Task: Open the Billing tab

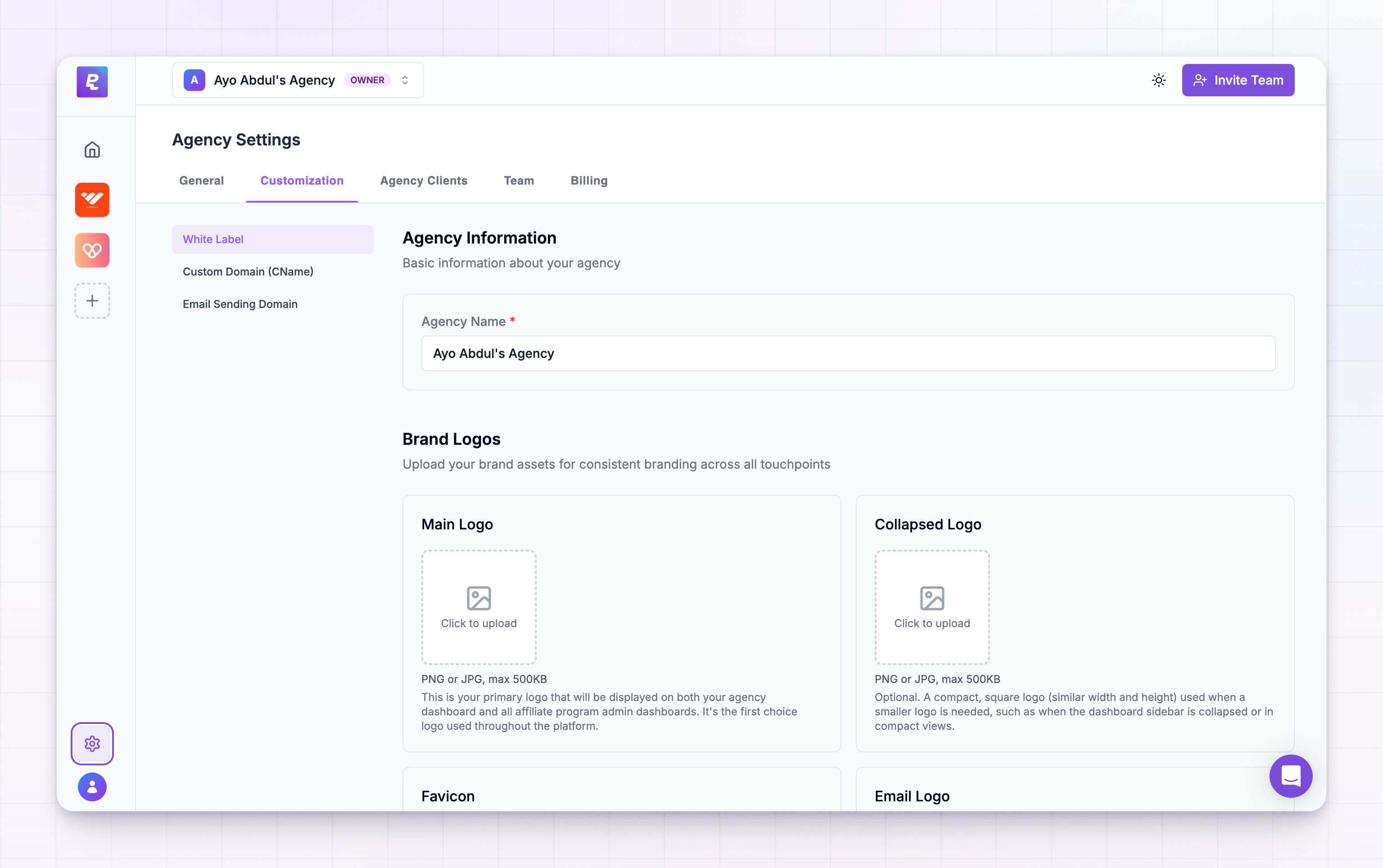Action: tap(589, 181)
